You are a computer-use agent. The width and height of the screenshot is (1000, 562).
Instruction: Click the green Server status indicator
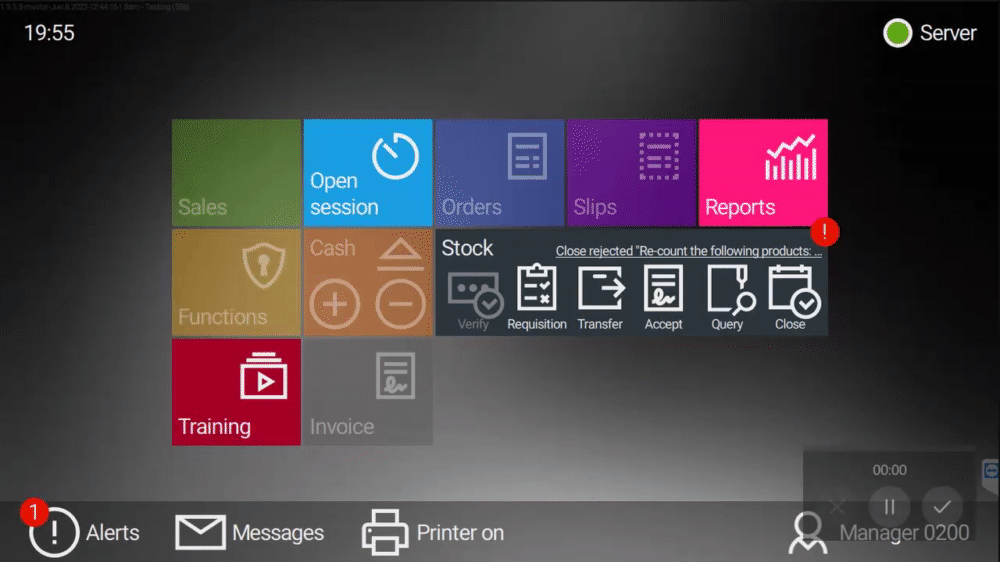897,33
